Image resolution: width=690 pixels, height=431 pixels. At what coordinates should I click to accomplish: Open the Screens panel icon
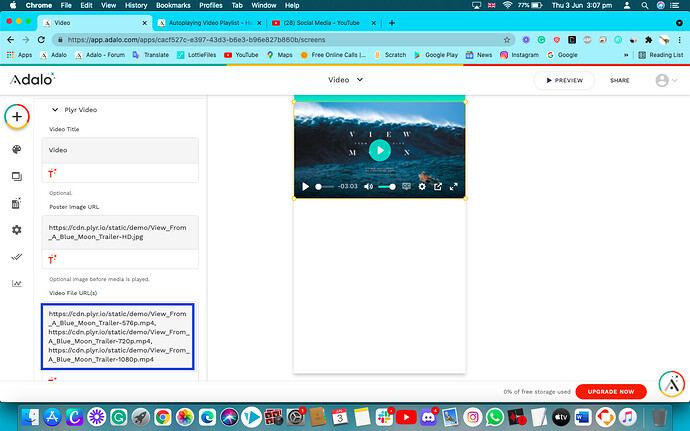pos(17,176)
